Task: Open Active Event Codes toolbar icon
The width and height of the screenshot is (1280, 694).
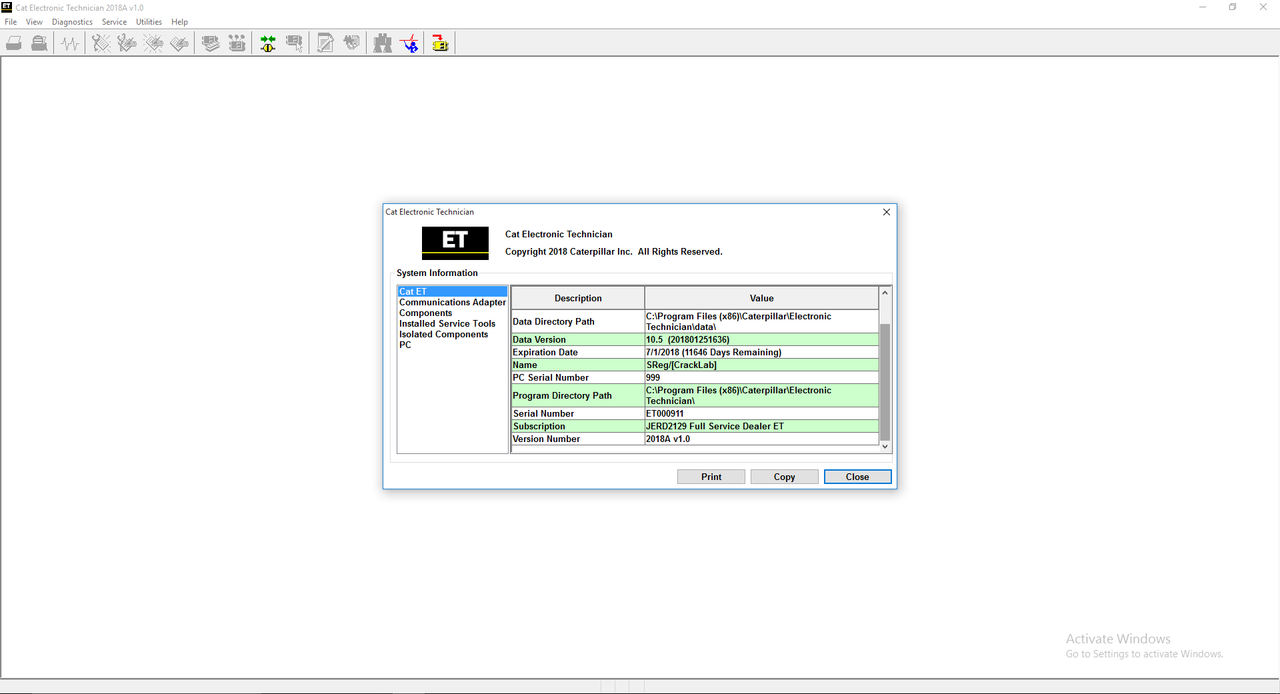Action: tap(153, 43)
